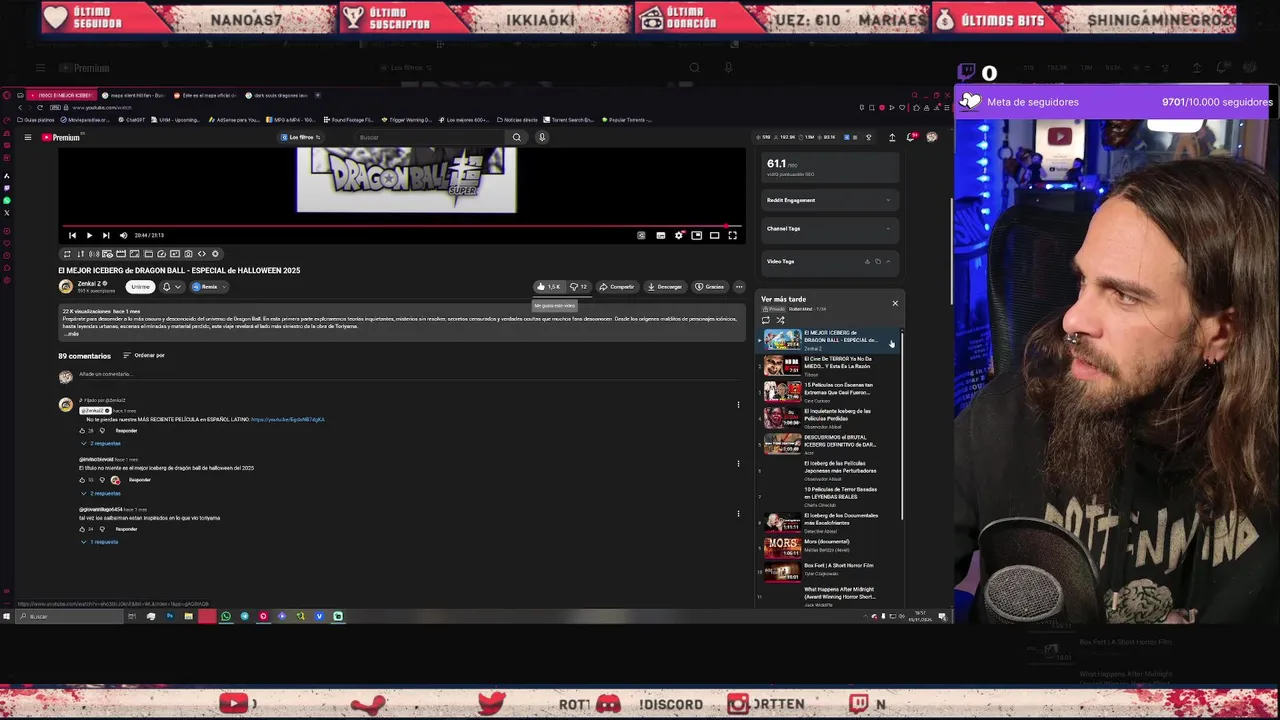Open Mors (documental) playlist video
Screen dimensions: 1280x720
point(828,548)
